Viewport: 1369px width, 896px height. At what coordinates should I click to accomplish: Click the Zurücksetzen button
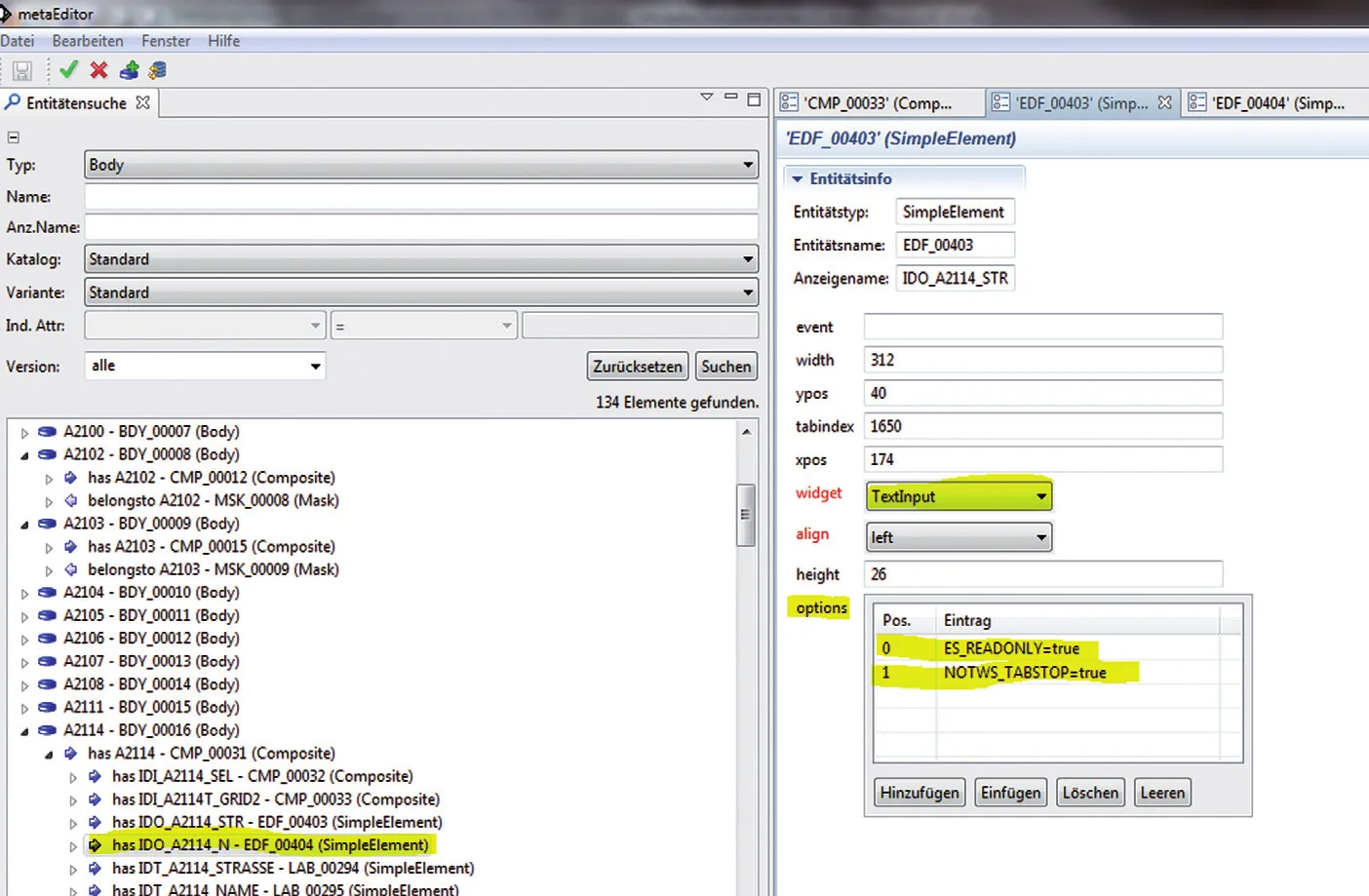coord(638,367)
